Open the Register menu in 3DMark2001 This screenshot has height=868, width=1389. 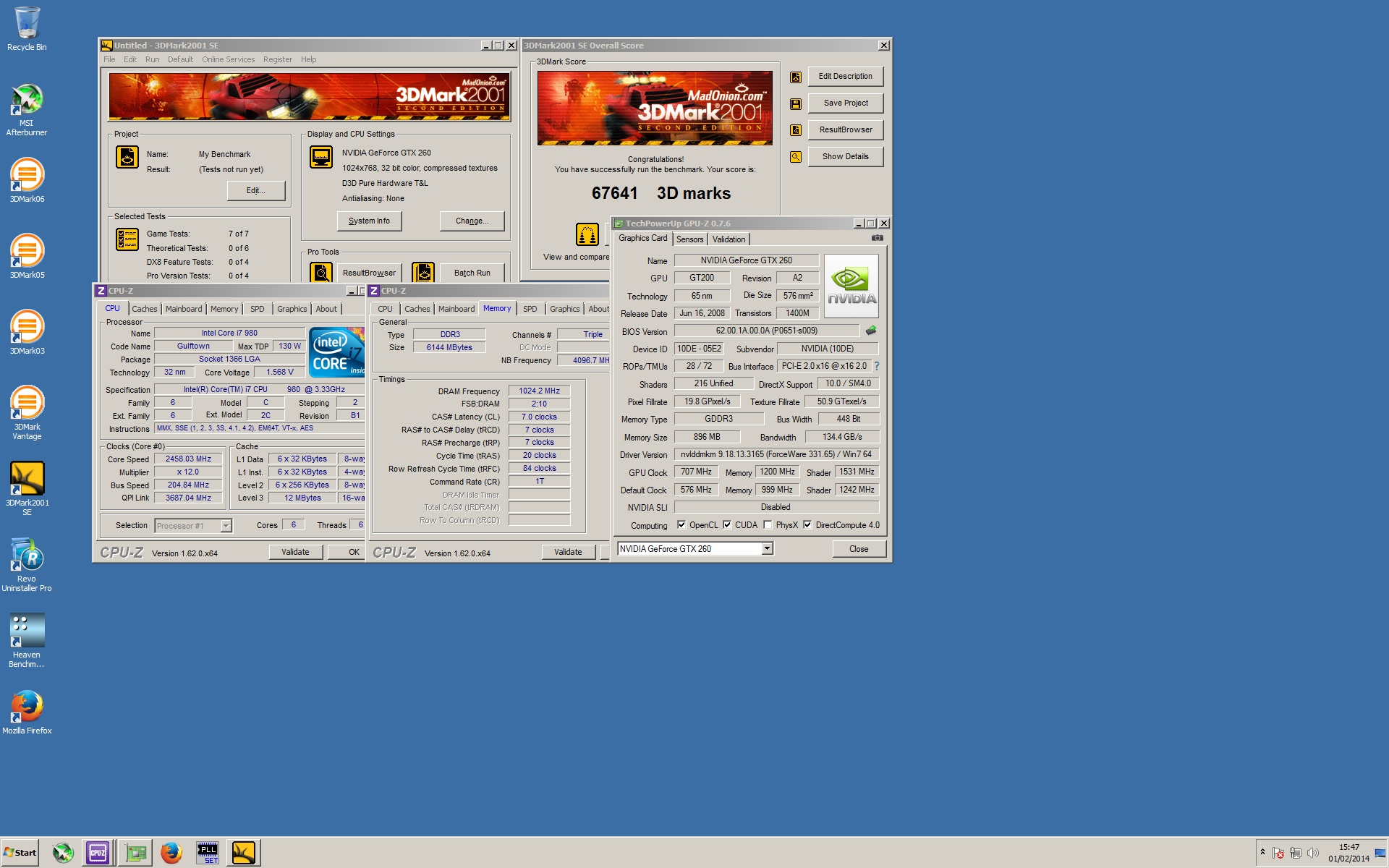(278, 59)
